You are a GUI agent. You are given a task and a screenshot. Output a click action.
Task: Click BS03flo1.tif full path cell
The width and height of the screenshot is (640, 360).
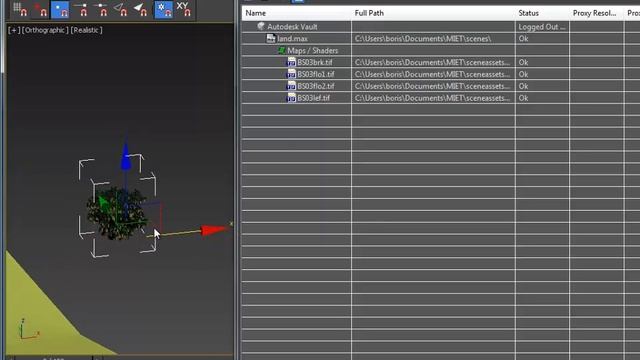(x=433, y=74)
